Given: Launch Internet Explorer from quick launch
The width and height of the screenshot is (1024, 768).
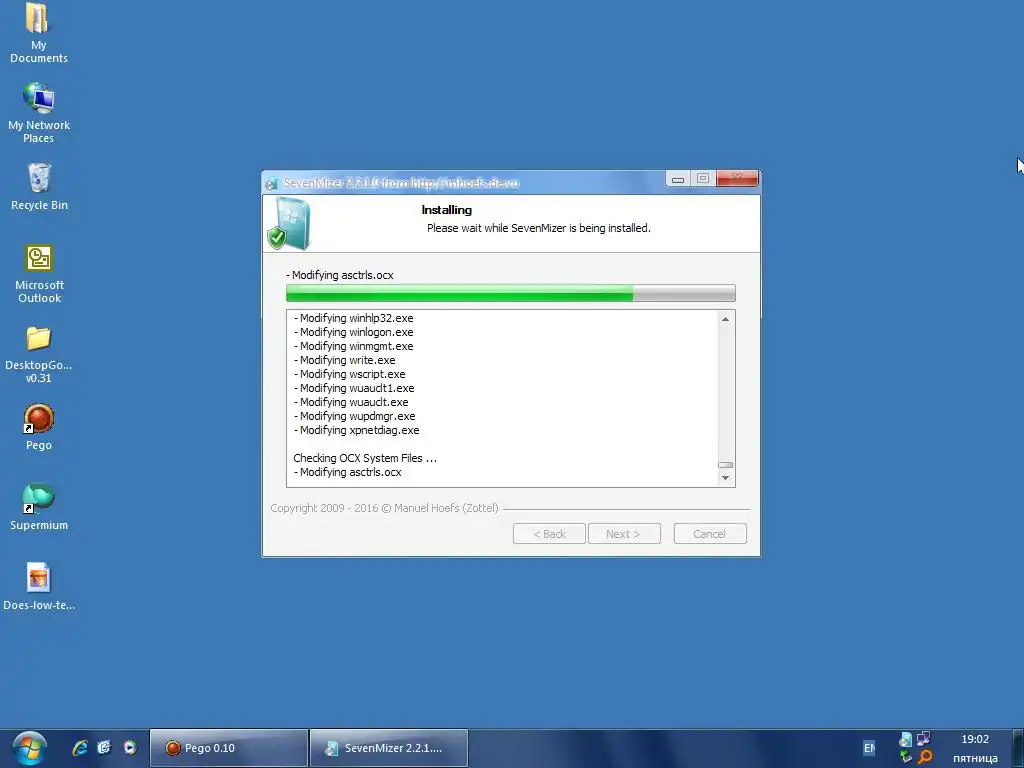Looking at the screenshot, I should 80,748.
